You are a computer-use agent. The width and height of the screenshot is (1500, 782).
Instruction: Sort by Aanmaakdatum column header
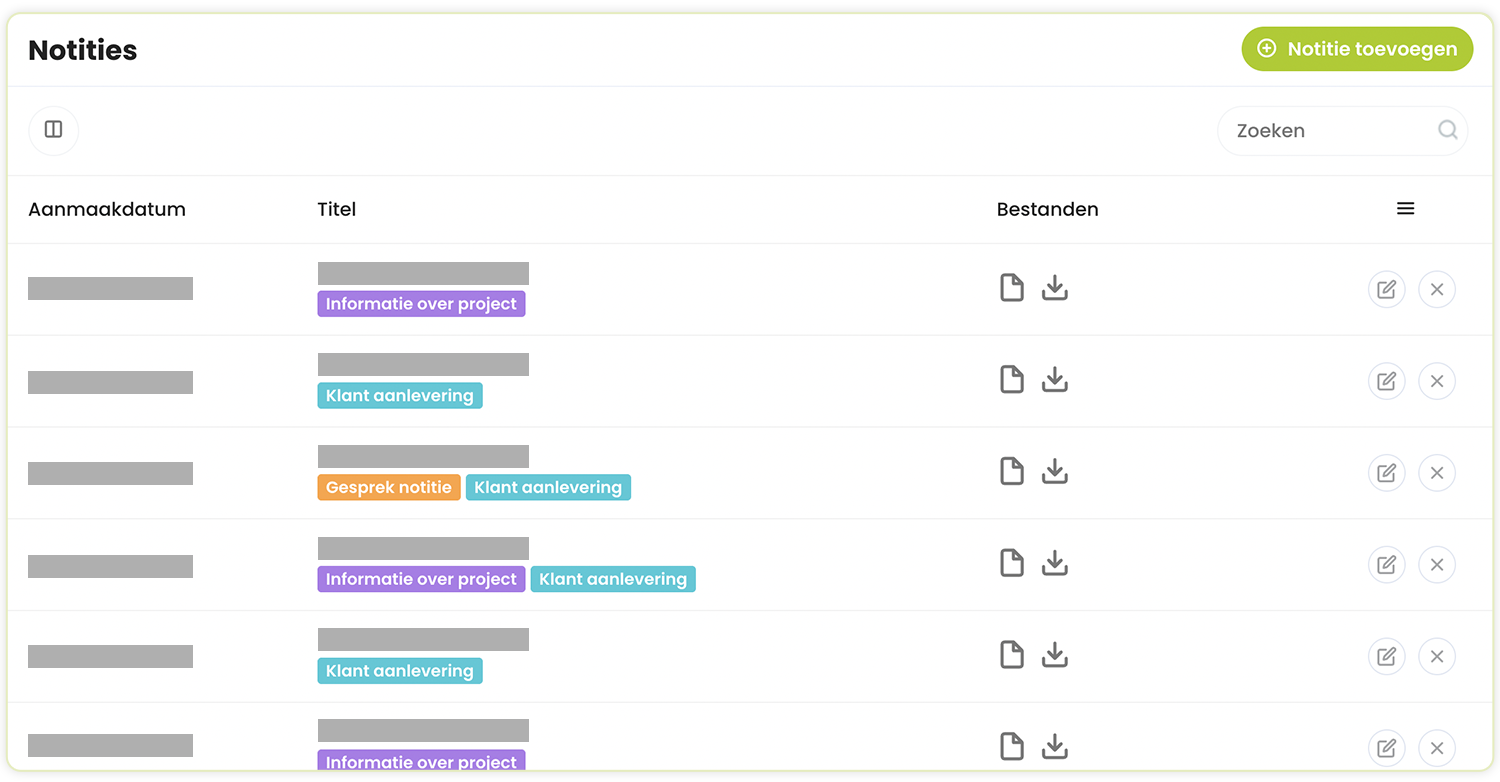click(107, 210)
